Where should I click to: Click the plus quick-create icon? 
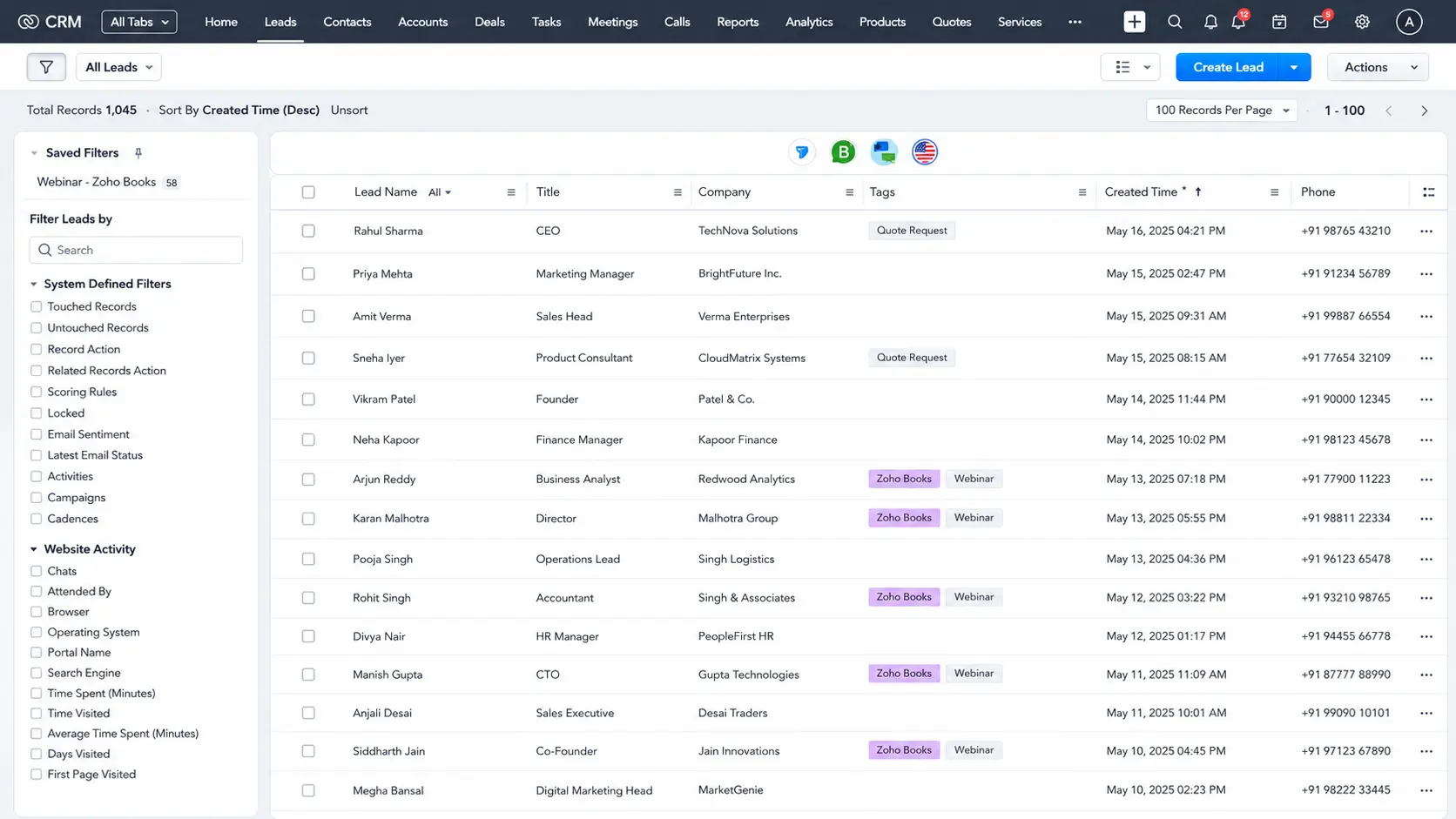click(1134, 22)
